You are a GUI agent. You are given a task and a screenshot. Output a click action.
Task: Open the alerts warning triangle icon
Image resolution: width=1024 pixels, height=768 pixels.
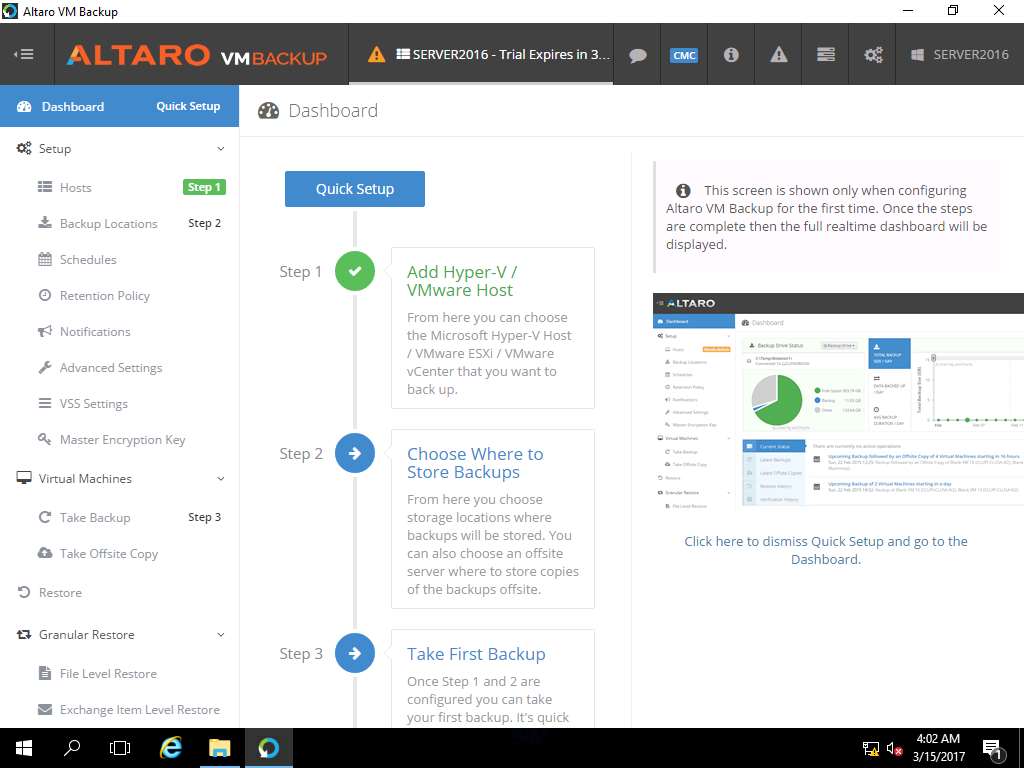pos(778,55)
